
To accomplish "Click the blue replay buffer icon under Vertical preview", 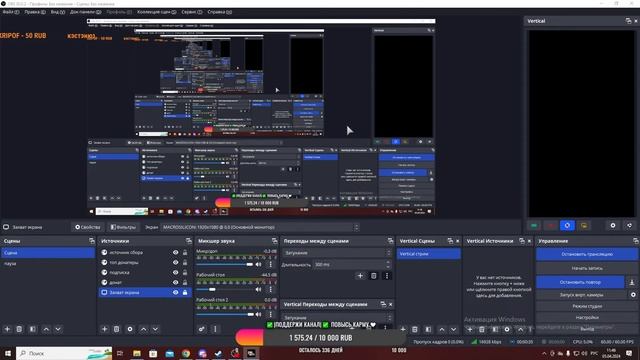I will (x=567, y=225).
